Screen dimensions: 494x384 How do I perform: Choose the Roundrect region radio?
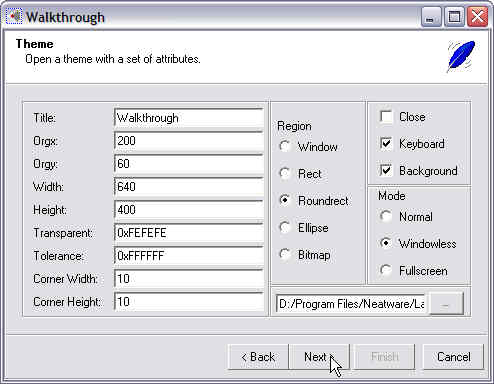pos(285,200)
